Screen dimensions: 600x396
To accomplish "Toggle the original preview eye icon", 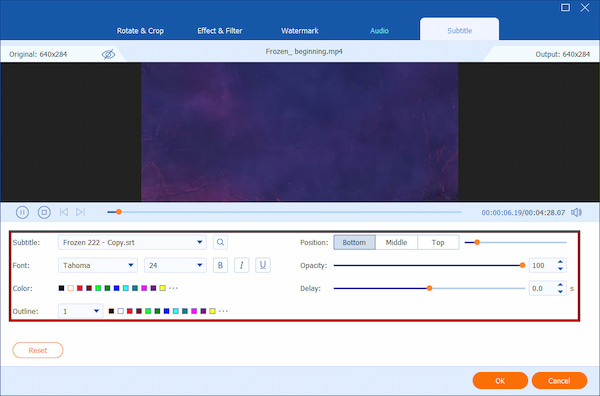I will pyautogui.click(x=108, y=54).
